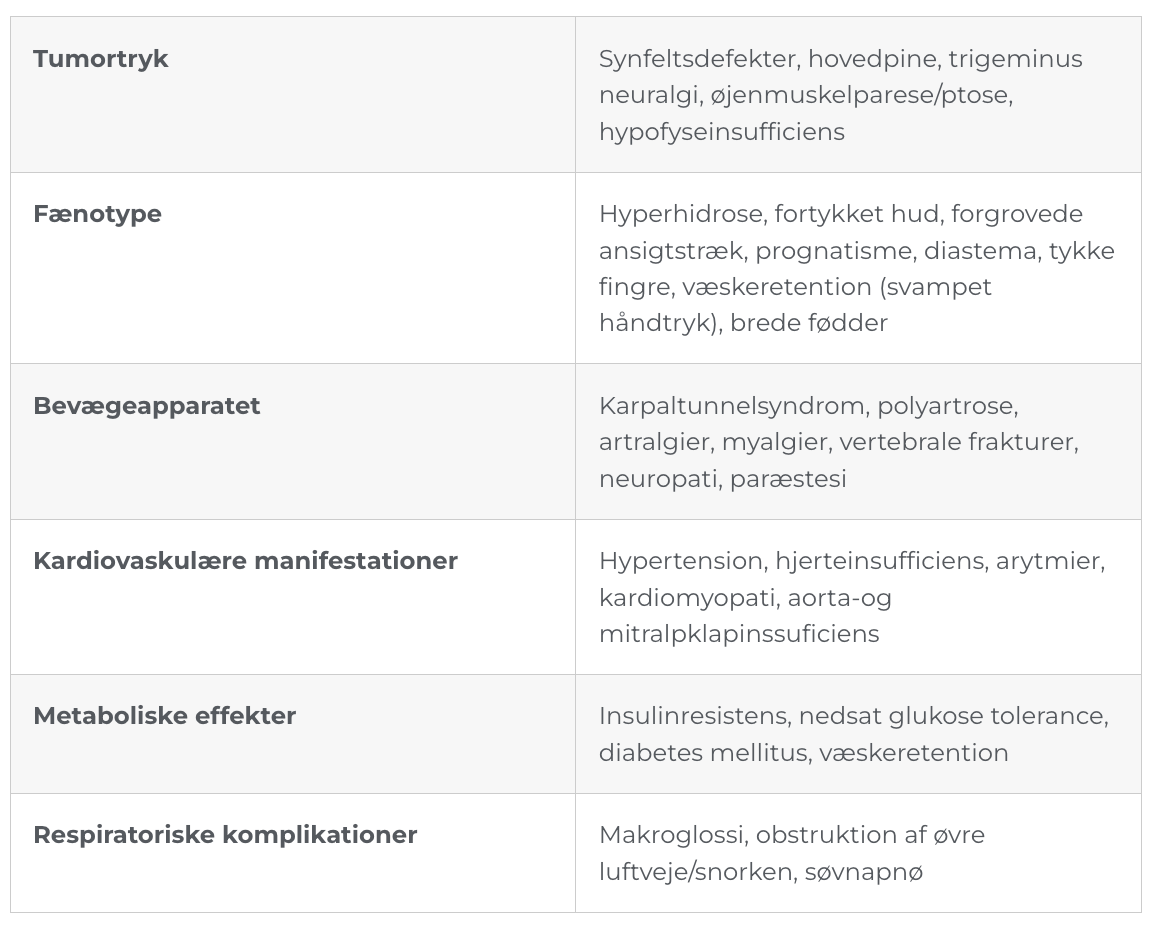The image size is (1166, 930).
Task: Click the text luftveje/snorken, søvnapnø
Action: (x=760, y=872)
